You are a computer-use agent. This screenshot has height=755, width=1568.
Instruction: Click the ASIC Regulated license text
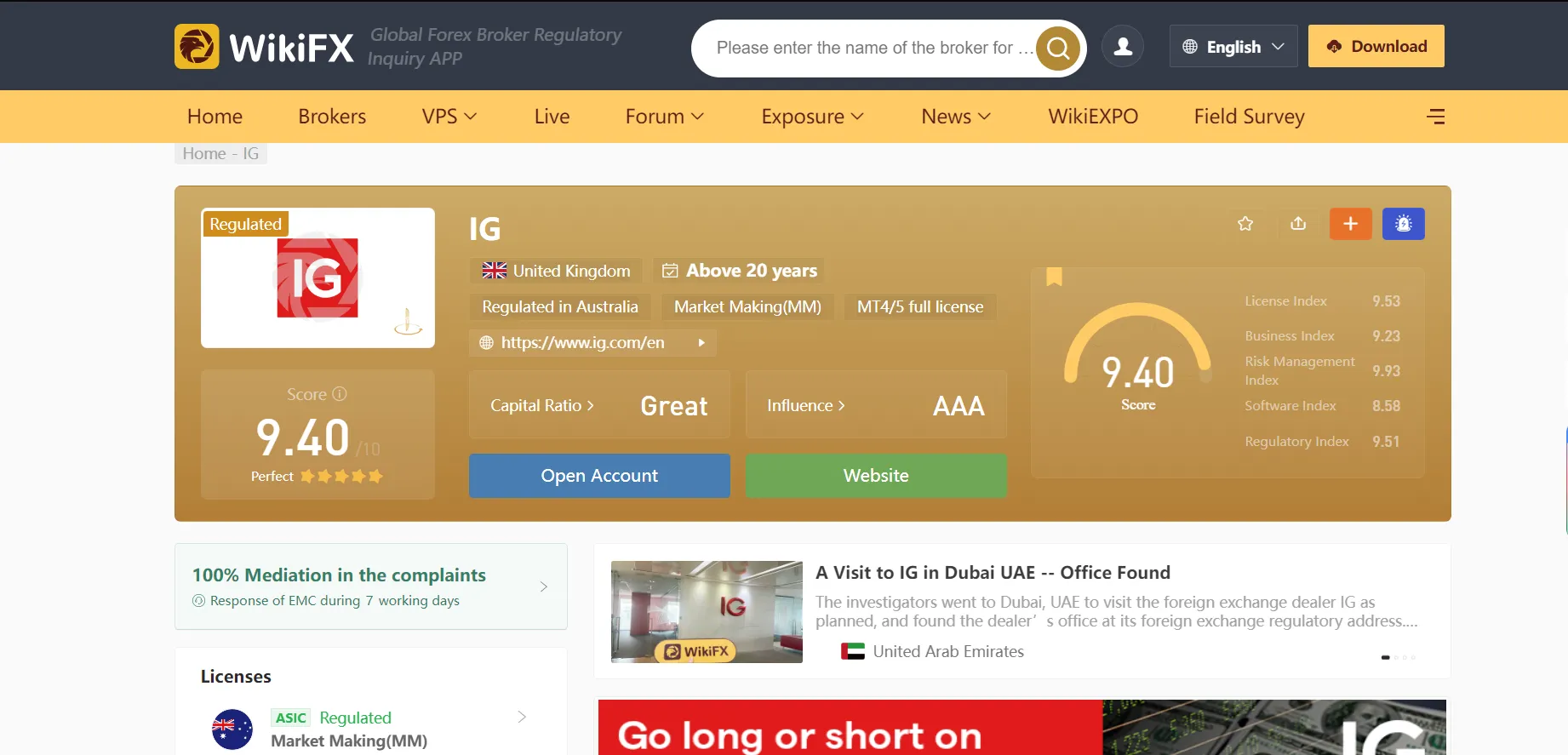click(332, 718)
